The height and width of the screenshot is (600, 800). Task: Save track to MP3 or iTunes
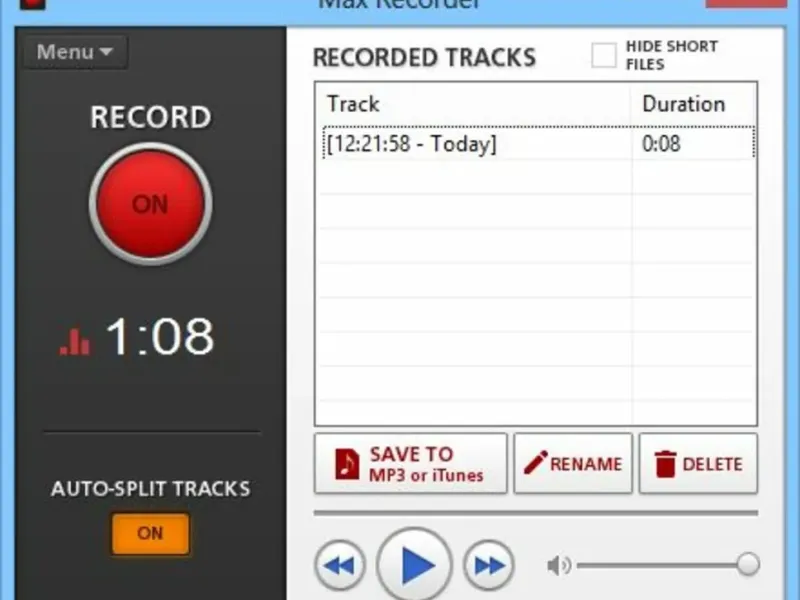click(411, 464)
